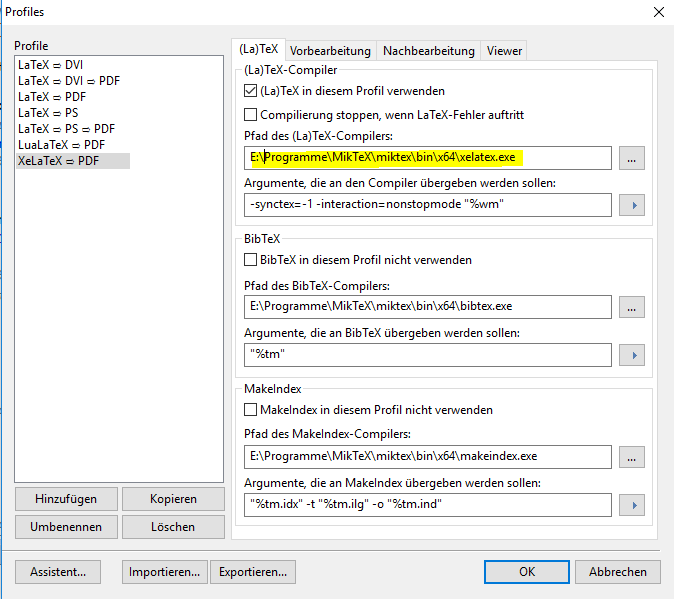Click browse button for BibTeX compiler path

630,307
